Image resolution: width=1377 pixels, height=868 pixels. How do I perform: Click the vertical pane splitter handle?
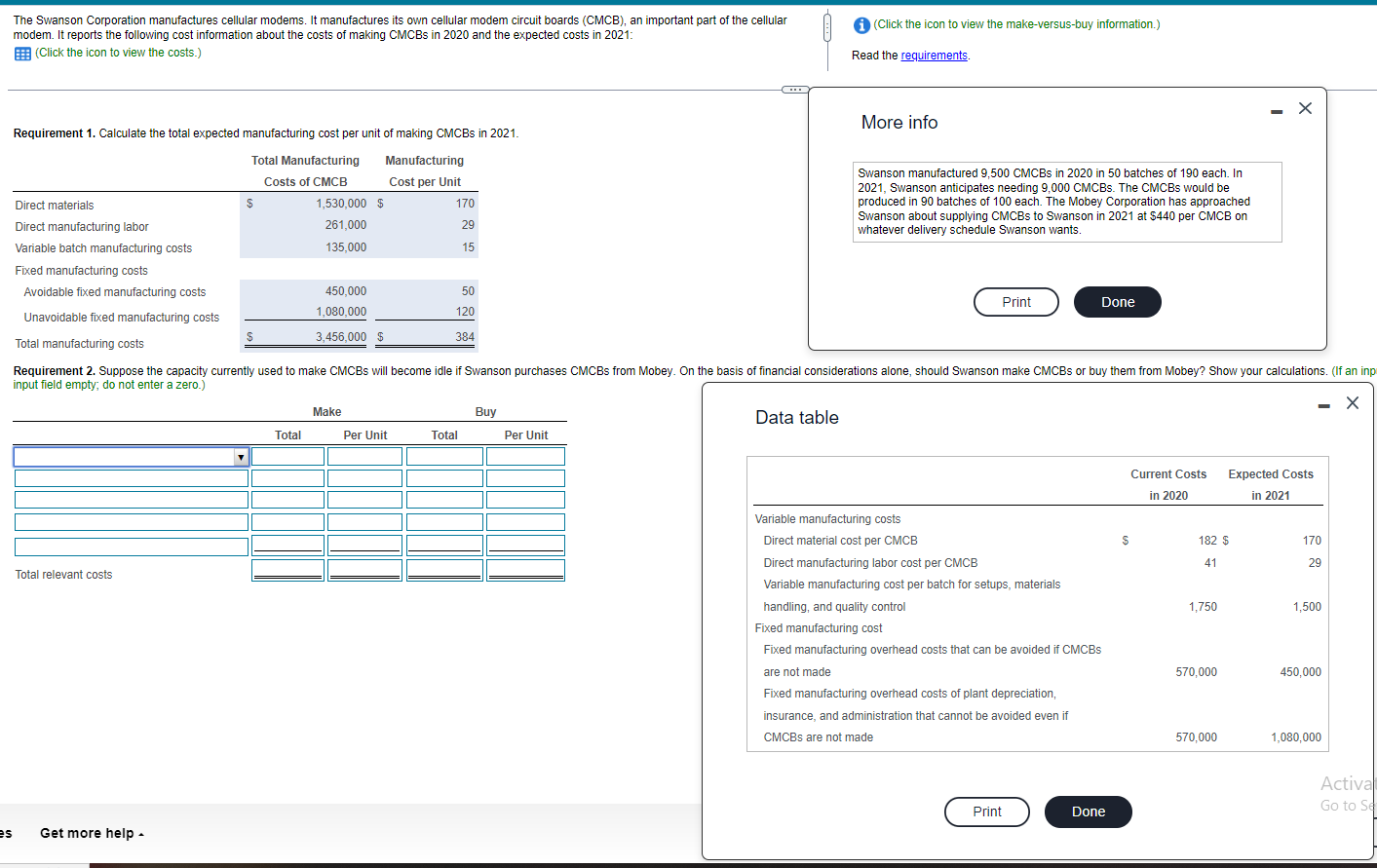point(827,27)
